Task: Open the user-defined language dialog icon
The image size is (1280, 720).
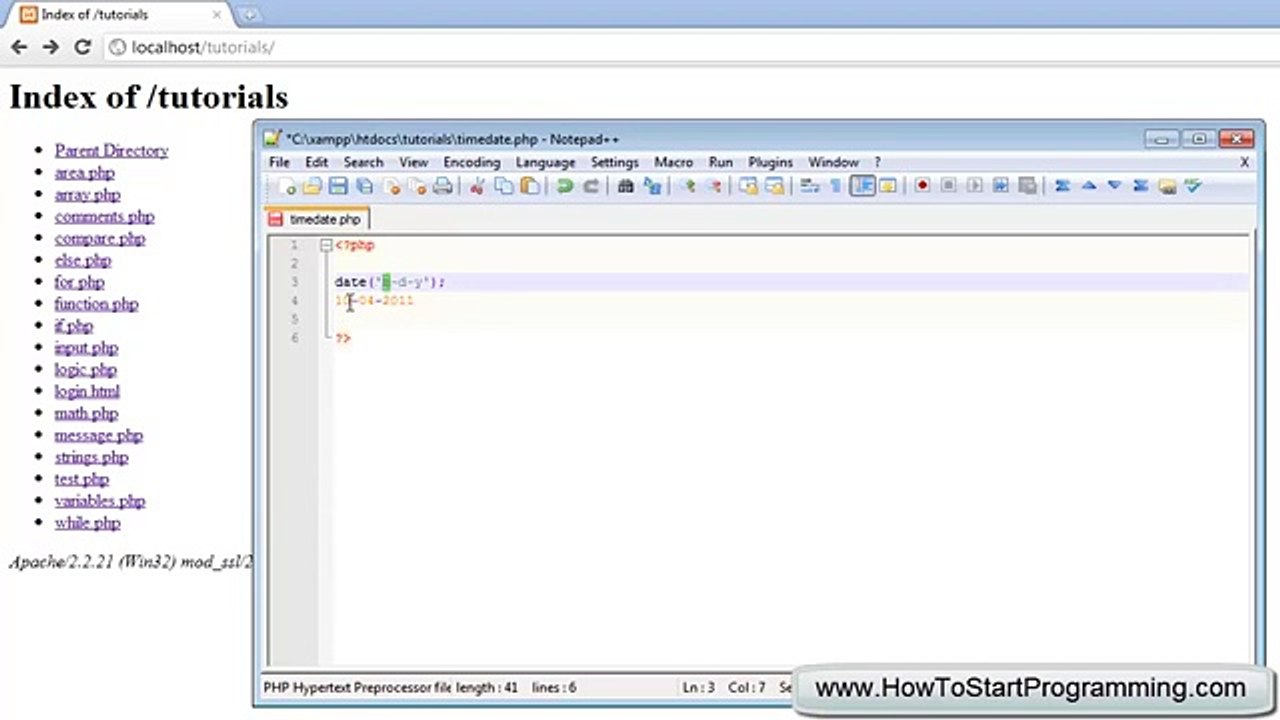Action: click(x=887, y=186)
